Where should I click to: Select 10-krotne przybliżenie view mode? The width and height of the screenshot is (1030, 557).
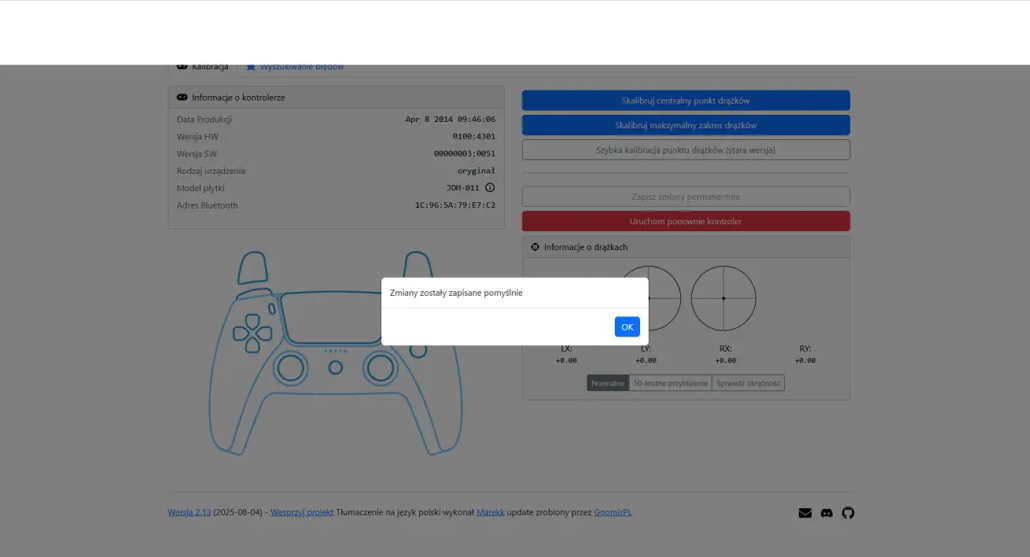670,383
